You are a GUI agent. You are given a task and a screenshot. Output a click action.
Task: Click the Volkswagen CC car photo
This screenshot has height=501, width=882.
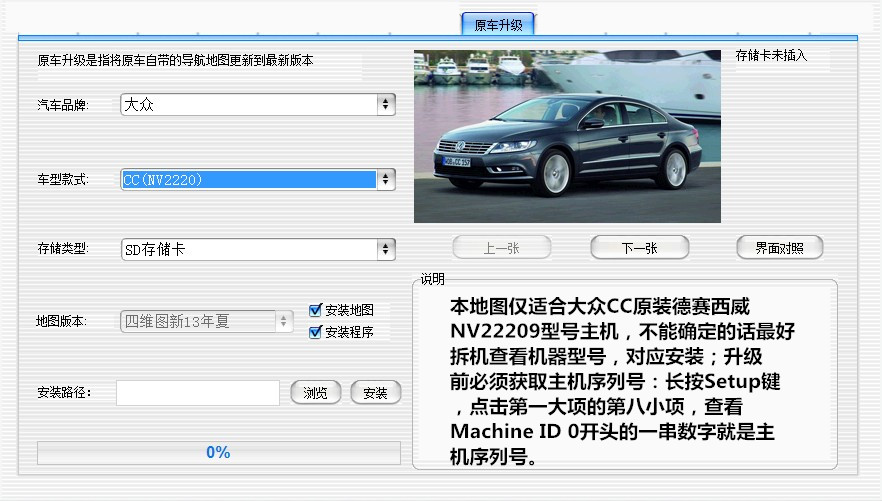[567, 136]
